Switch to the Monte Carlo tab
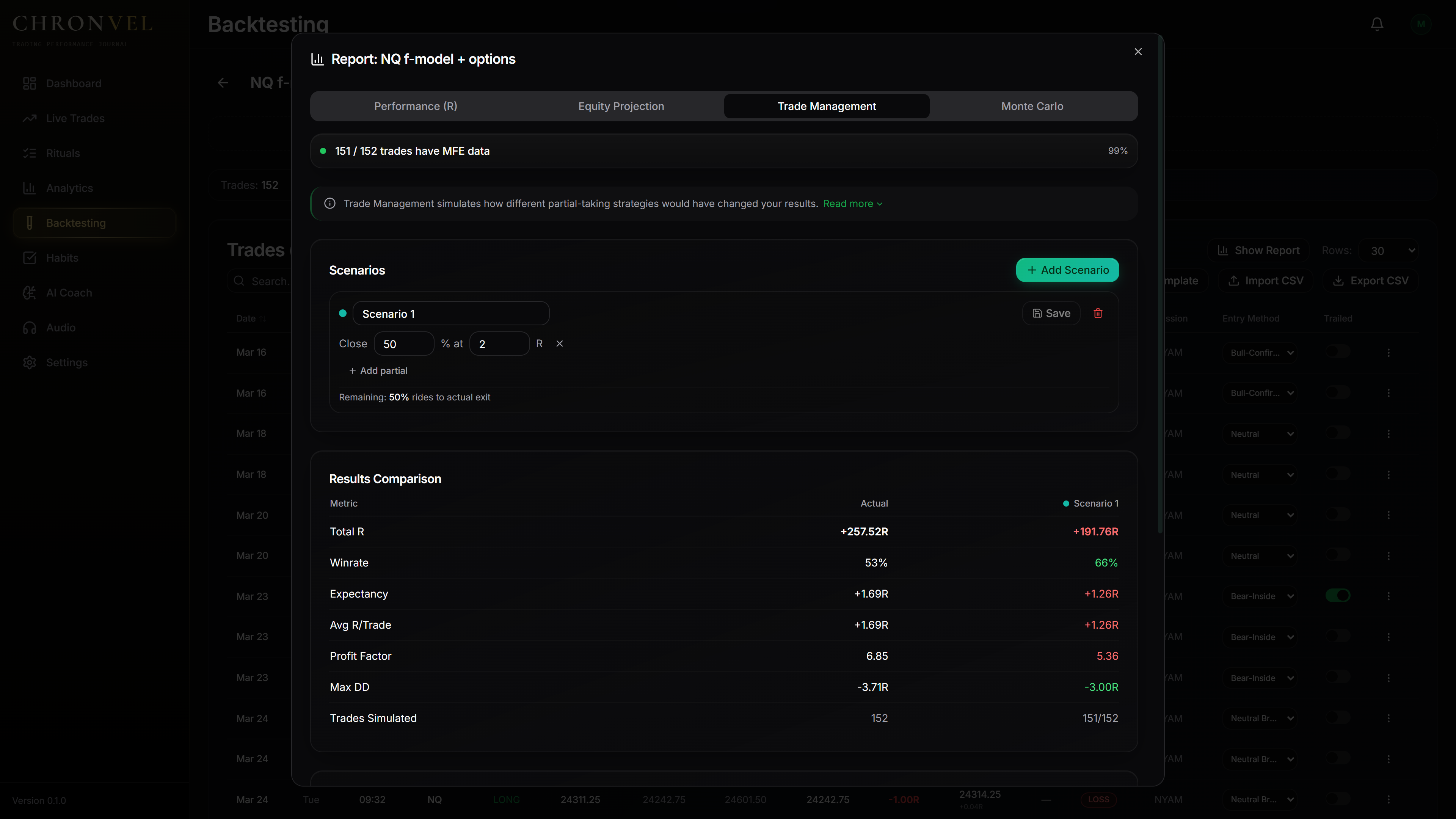1456x819 pixels. [1032, 106]
